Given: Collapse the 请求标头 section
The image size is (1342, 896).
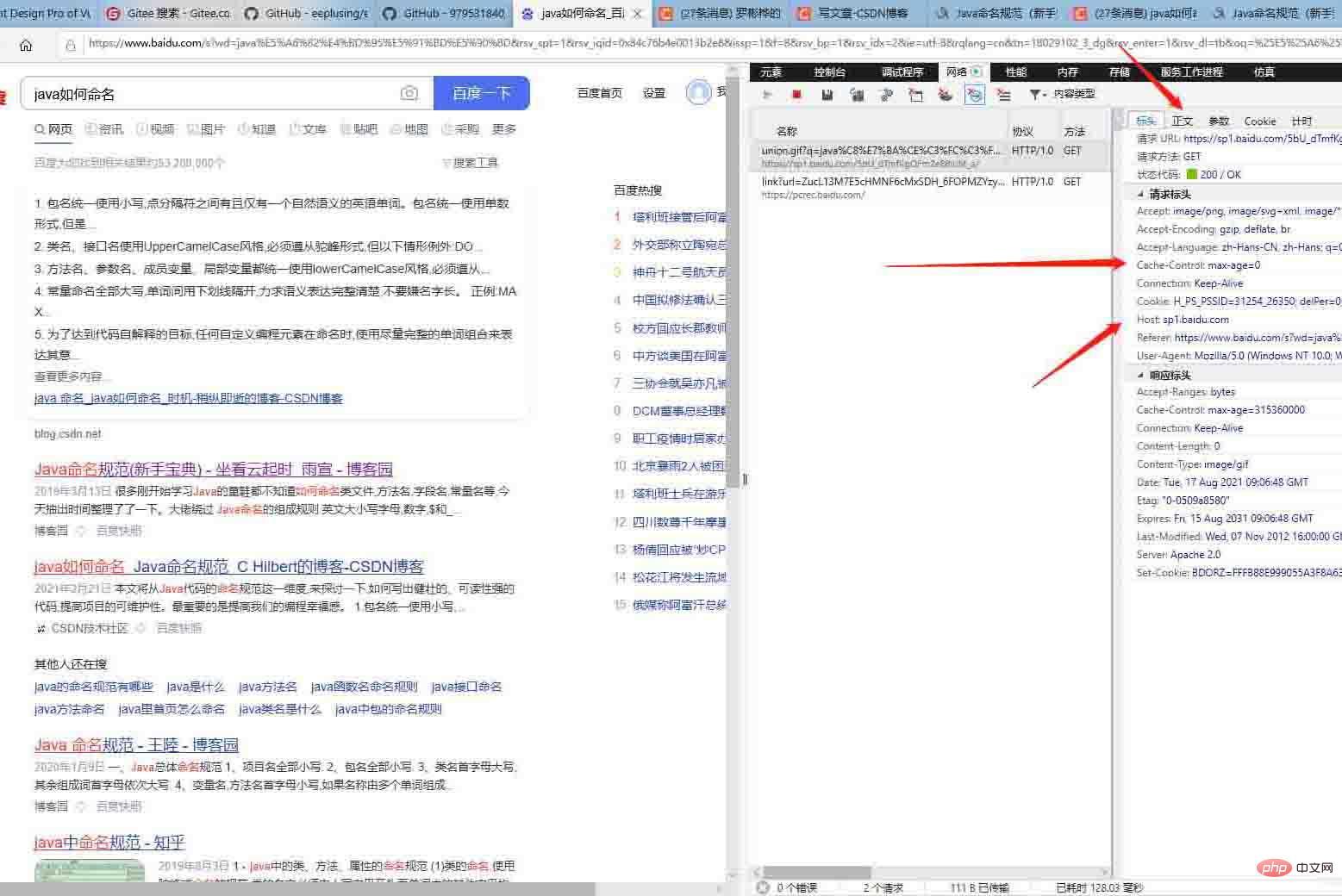Looking at the screenshot, I should click(1140, 195).
